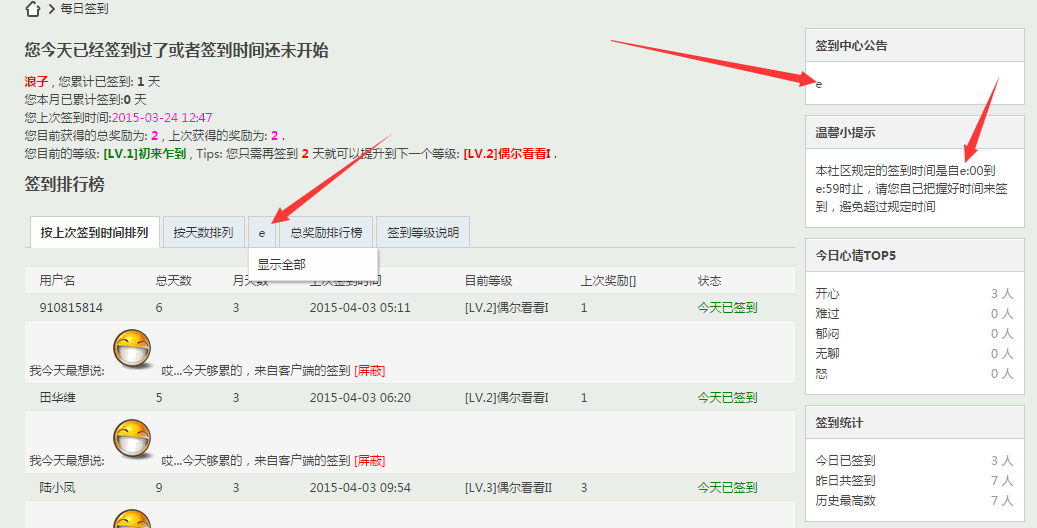The height and width of the screenshot is (528, 1037).
Task: Click the 历史最高数 statistic row
Action: [x=914, y=501]
